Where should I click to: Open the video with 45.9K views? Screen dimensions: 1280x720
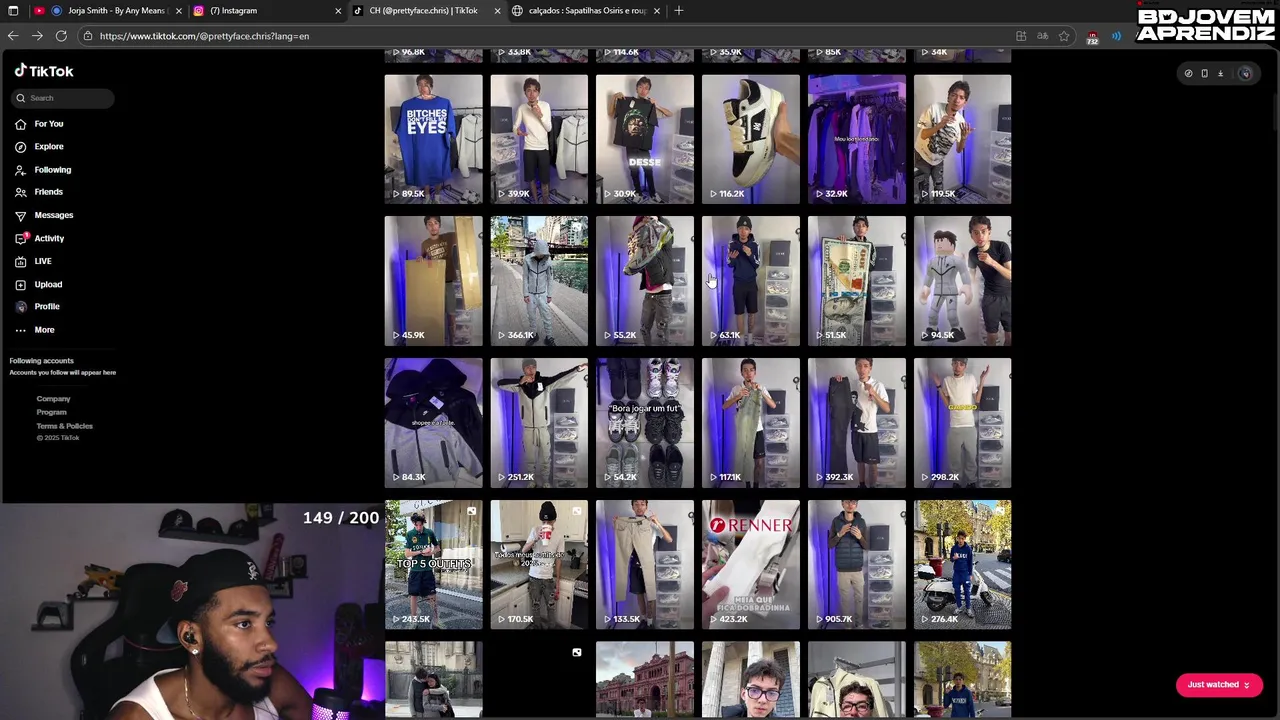(x=433, y=281)
